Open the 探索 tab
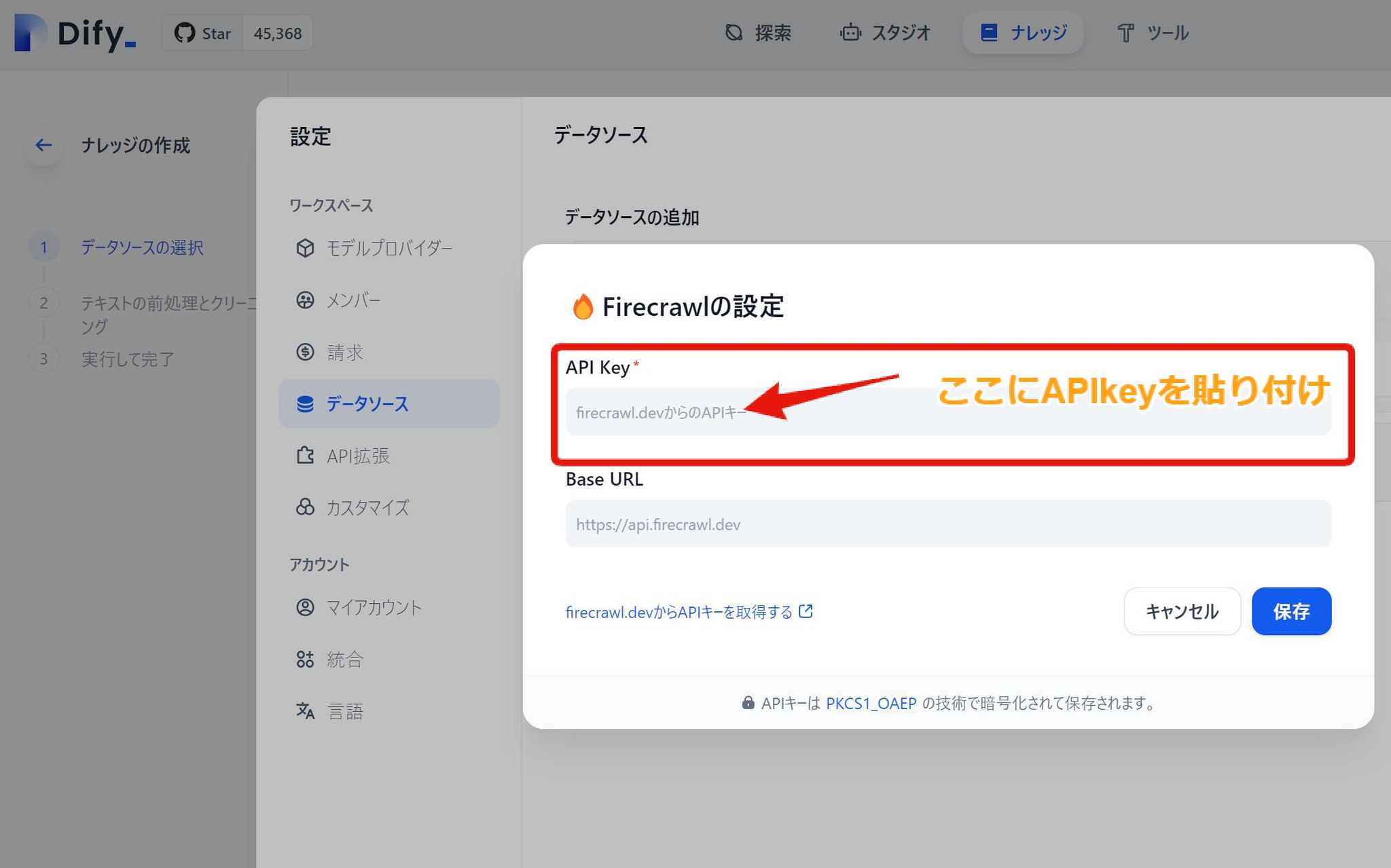The image size is (1391, 868). (x=758, y=33)
